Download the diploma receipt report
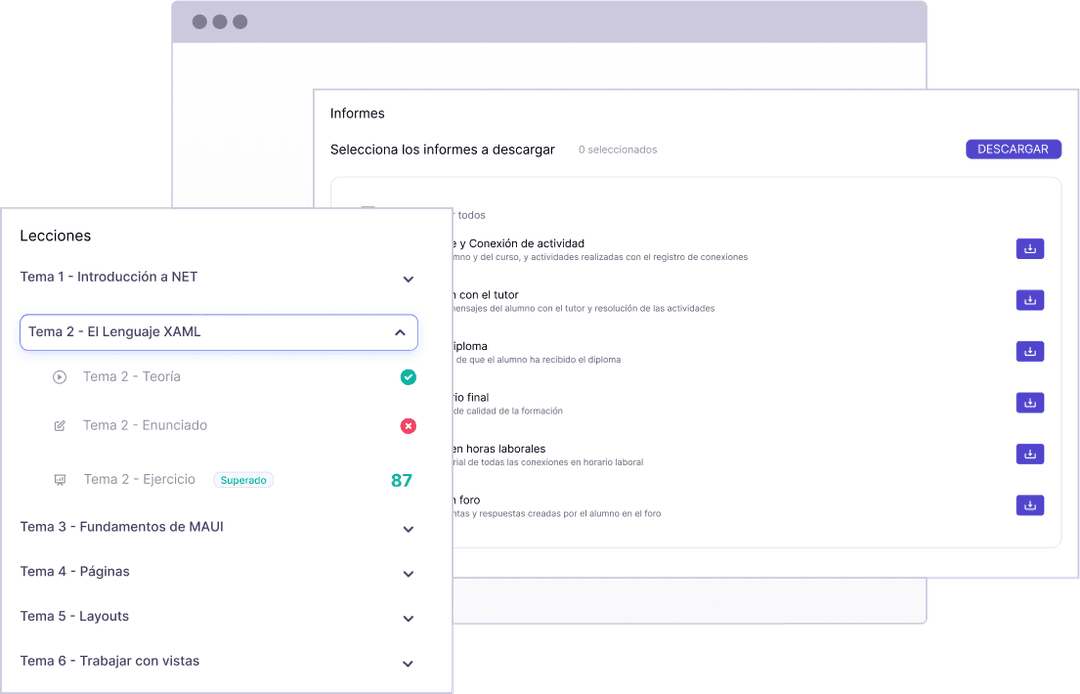Screen dimensions: 1080x694 (x=1030, y=351)
